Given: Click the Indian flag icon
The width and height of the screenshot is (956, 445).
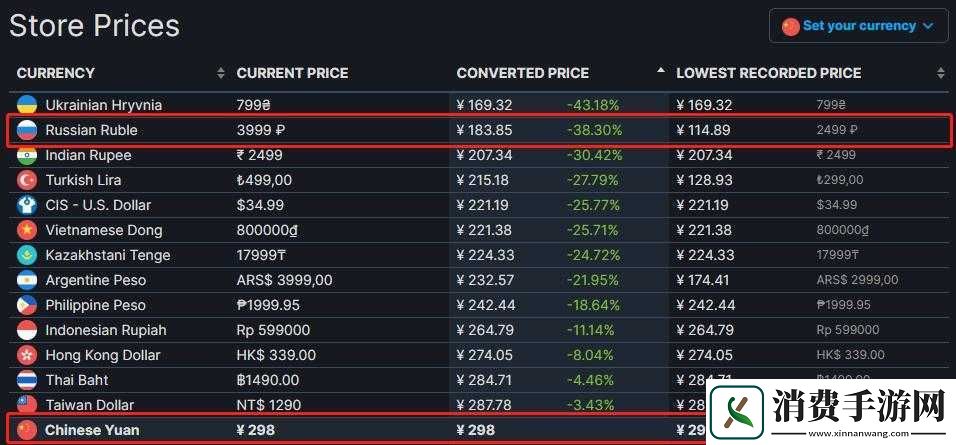Looking at the screenshot, I should (x=27, y=155).
